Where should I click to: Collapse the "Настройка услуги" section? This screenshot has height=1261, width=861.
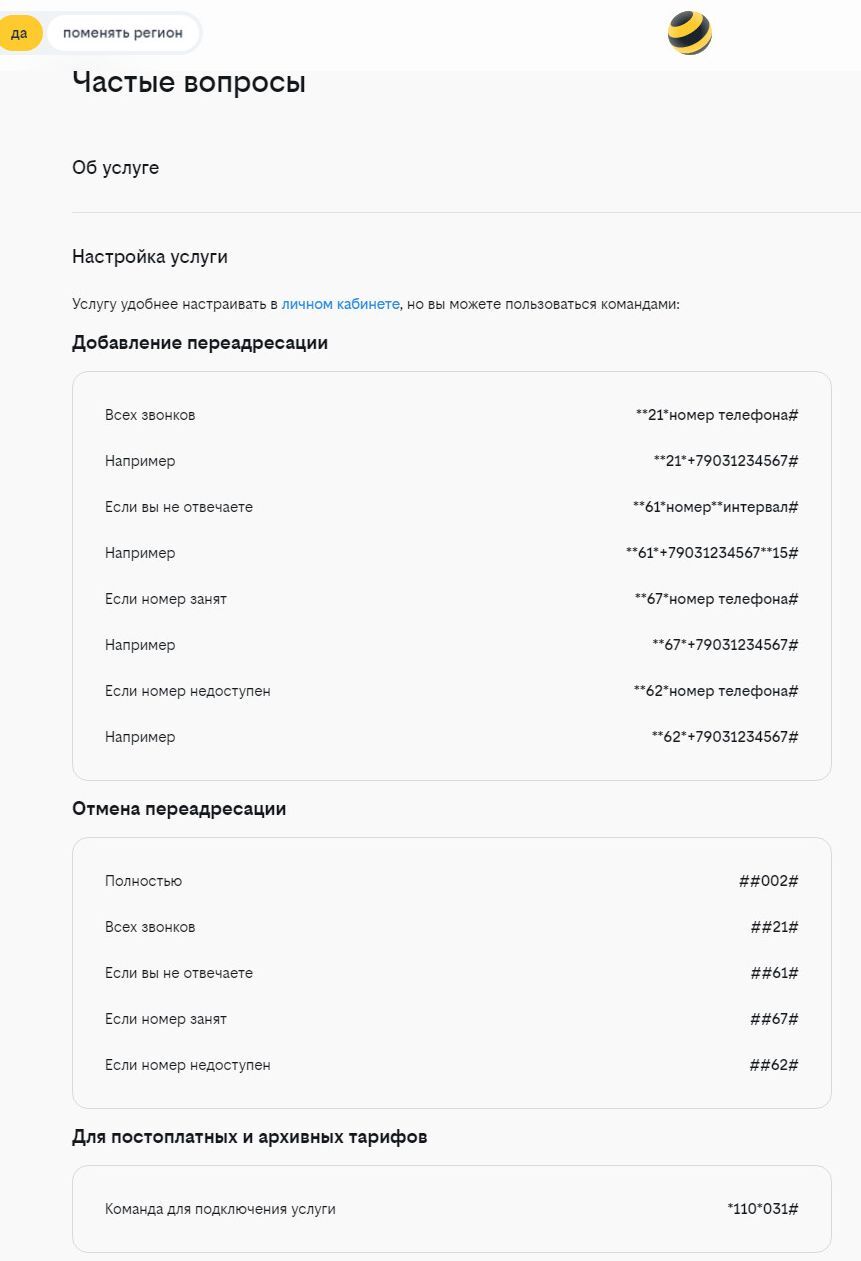click(150, 257)
